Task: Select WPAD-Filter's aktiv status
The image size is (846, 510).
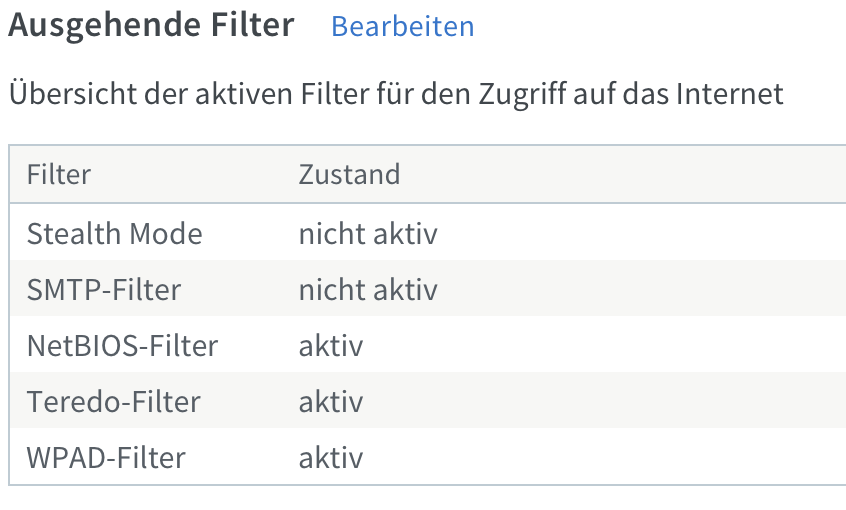Action: (x=331, y=458)
